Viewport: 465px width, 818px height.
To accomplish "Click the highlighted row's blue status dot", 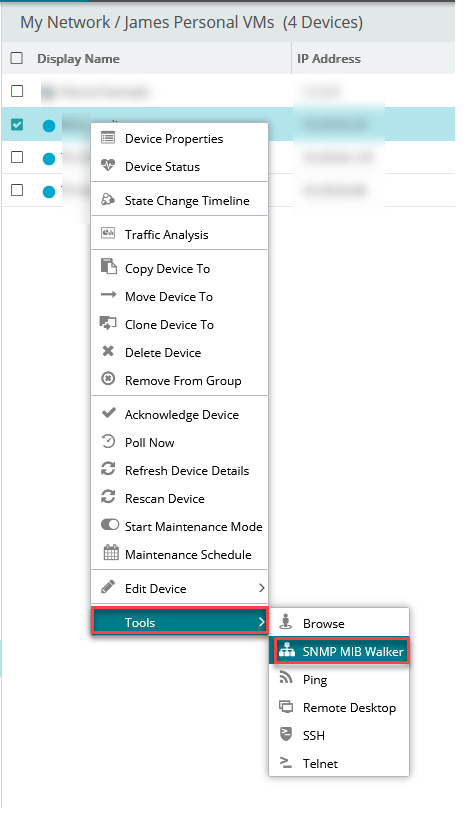I will coord(49,125).
